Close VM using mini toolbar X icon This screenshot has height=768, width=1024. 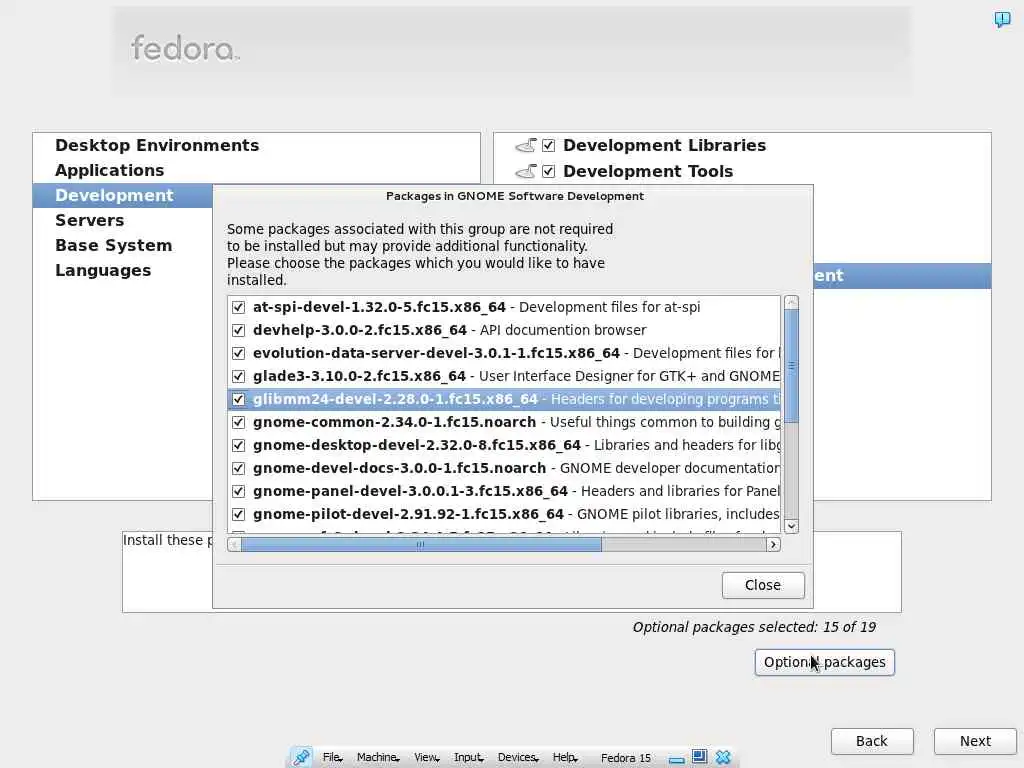(723, 758)
